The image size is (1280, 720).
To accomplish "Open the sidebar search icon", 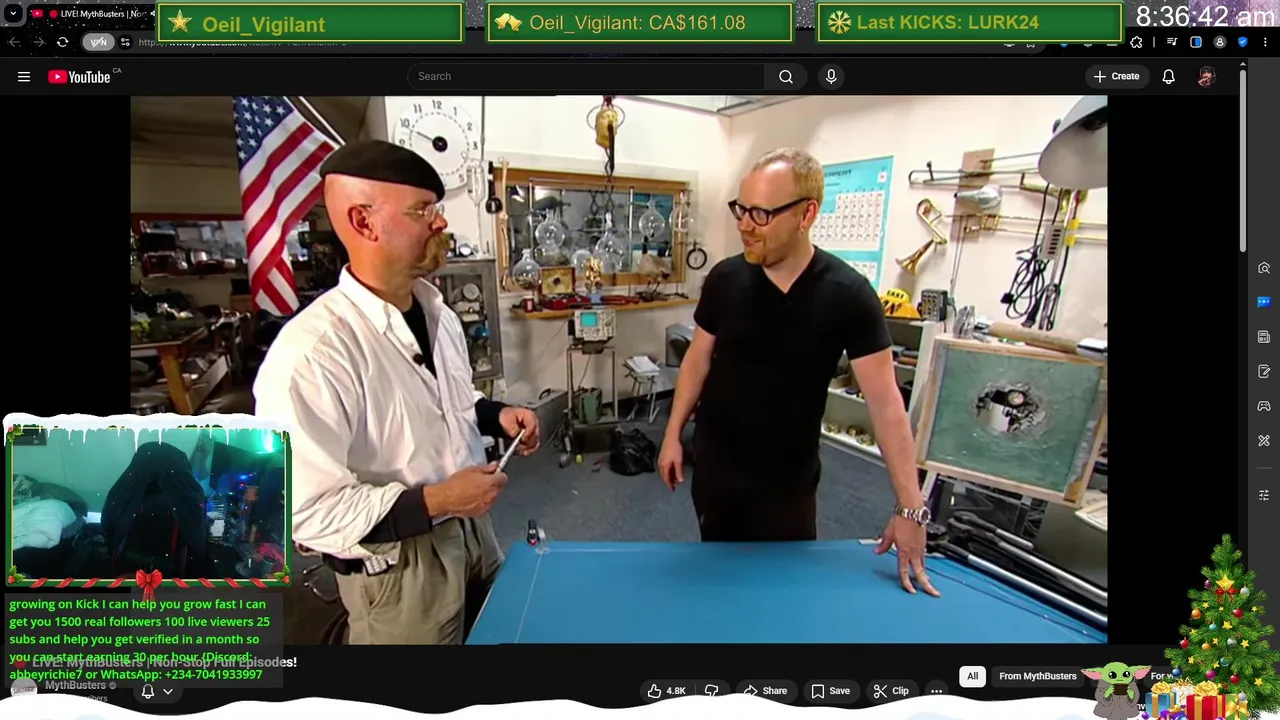I will coord(1264,268).
